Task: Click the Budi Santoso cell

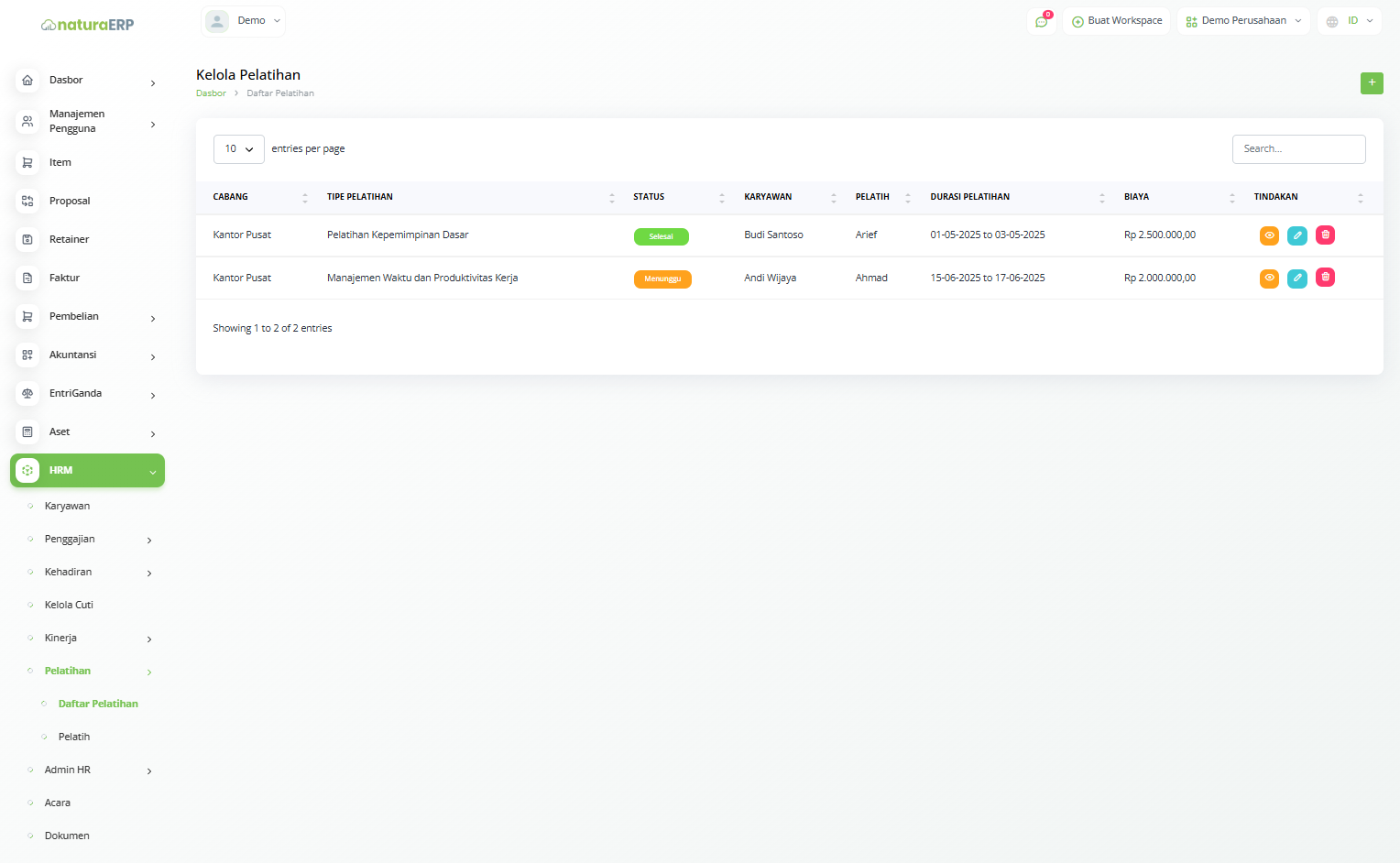Action: click(773, 235)
